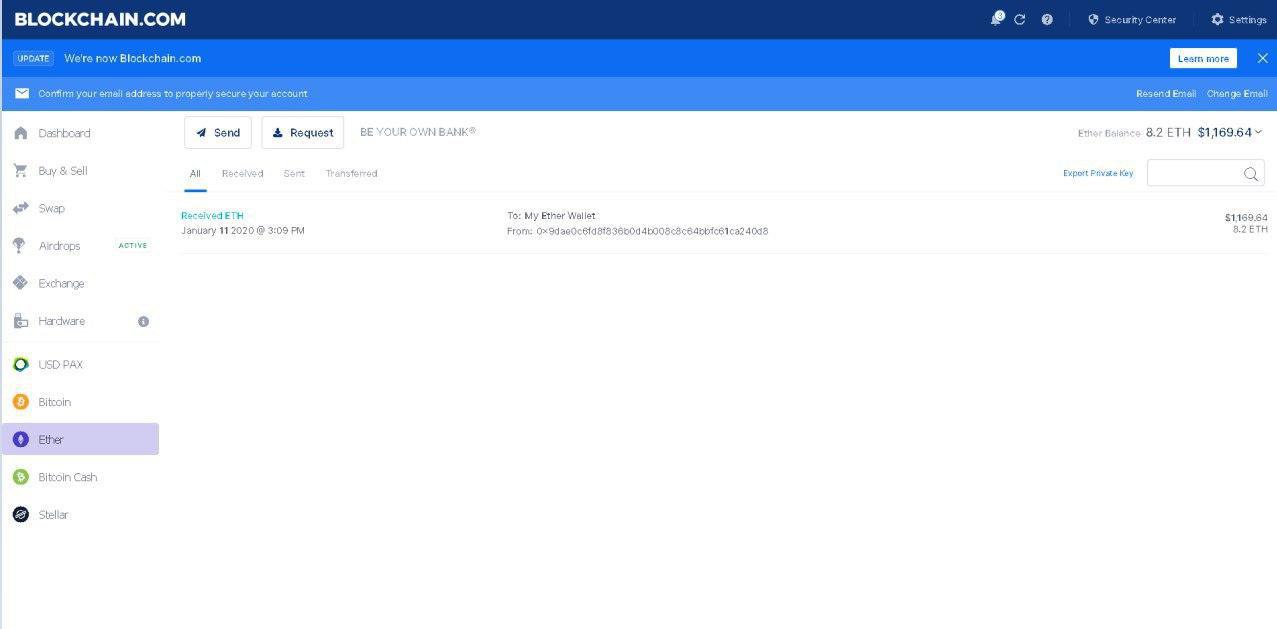Click Export Private Key link

(1098, 173)
